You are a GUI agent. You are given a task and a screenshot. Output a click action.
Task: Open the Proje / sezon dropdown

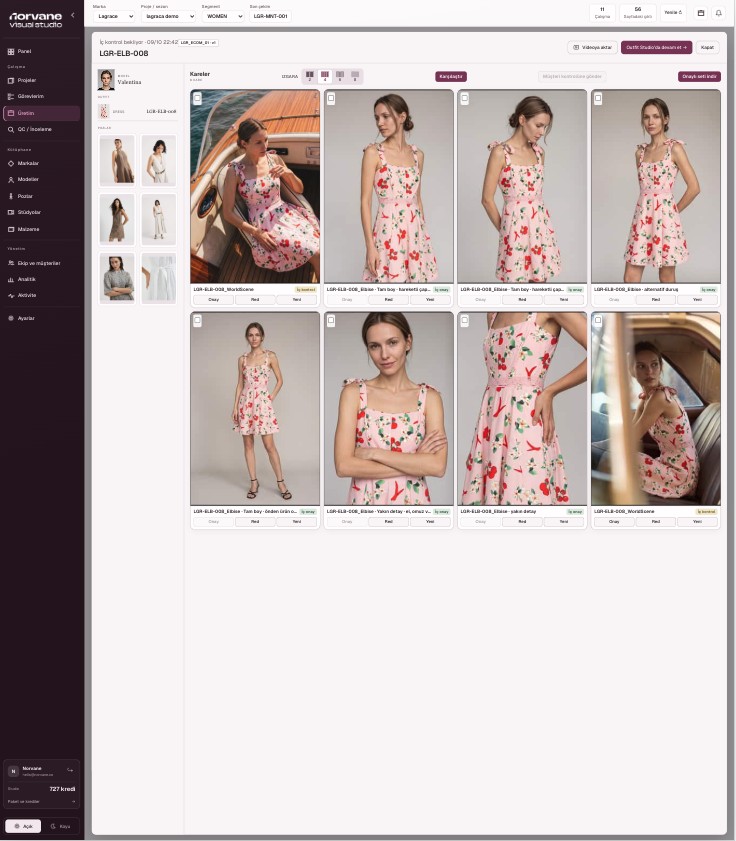click(x=168, y=16)
